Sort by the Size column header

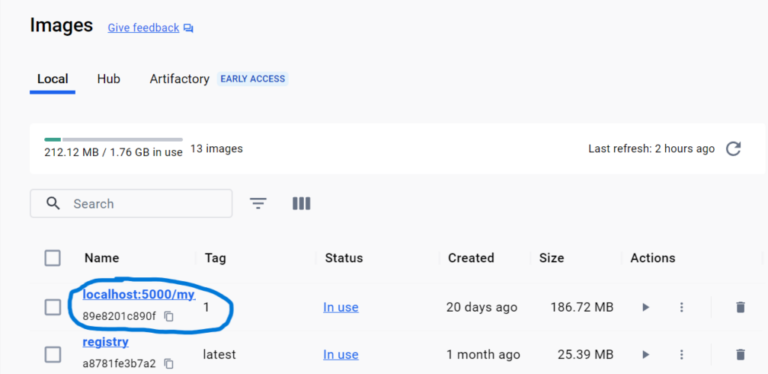(x=552, y=258)
